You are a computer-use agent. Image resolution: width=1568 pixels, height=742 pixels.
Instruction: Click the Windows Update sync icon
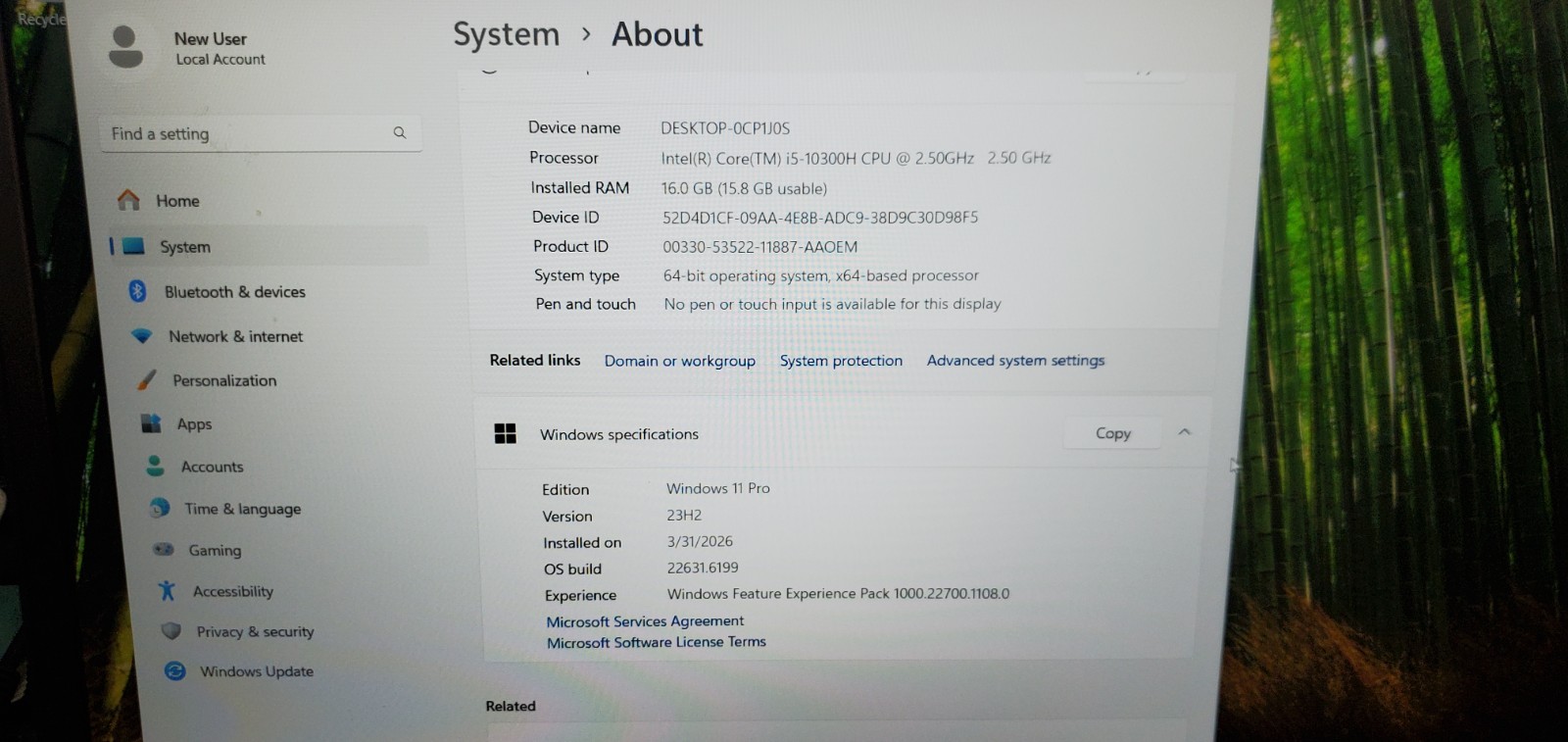(x=175, y=670)
